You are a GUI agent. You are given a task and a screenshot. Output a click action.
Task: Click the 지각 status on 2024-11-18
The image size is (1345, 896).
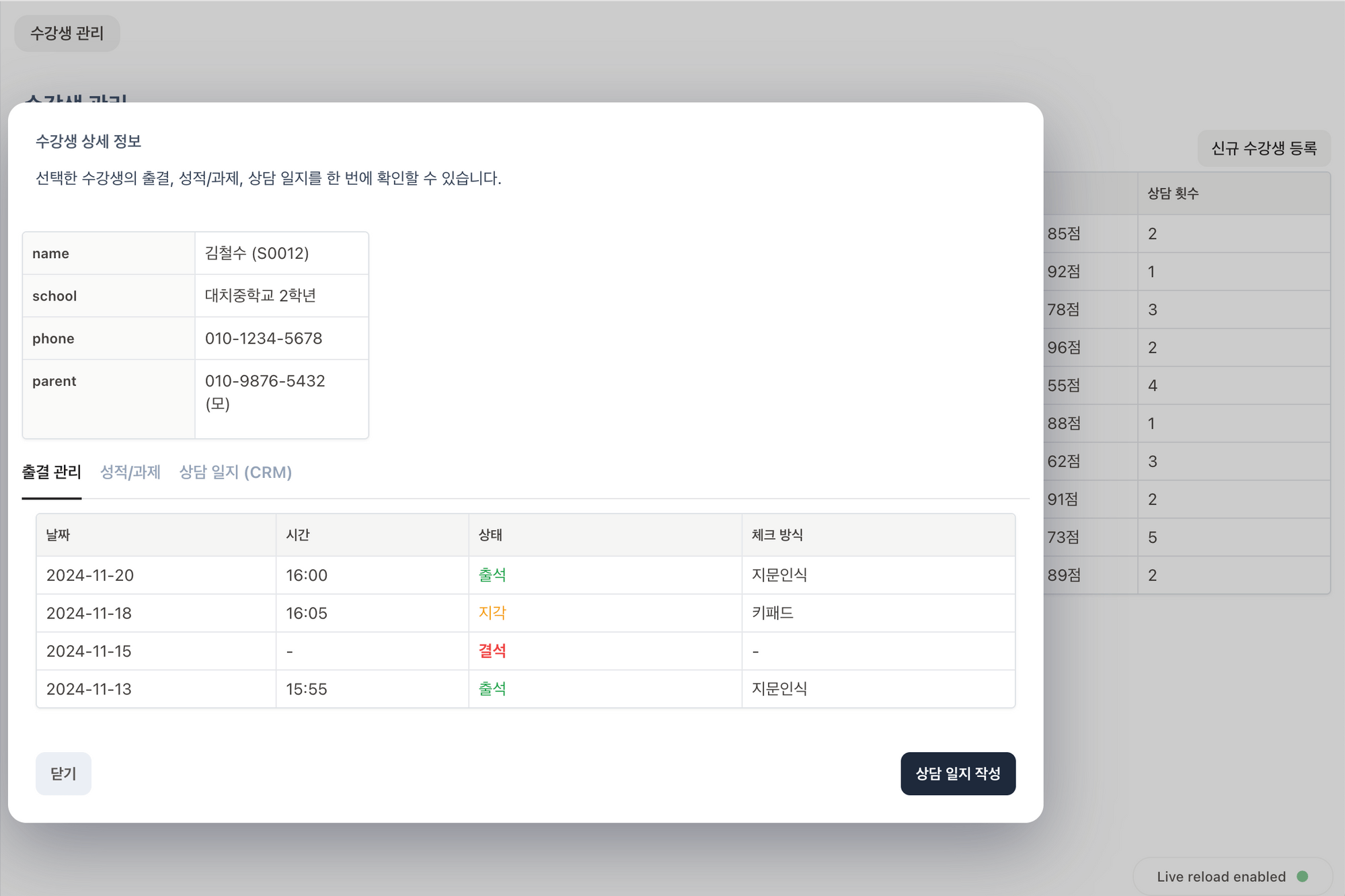coord(492,613)
